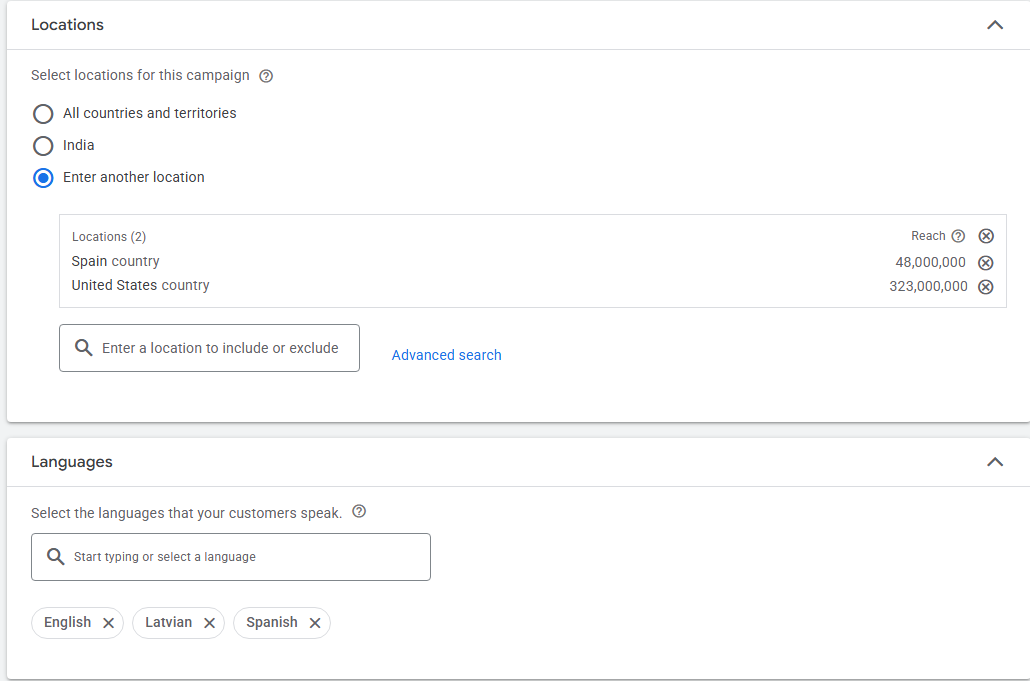Select the Spain country row

pos(115,261)
